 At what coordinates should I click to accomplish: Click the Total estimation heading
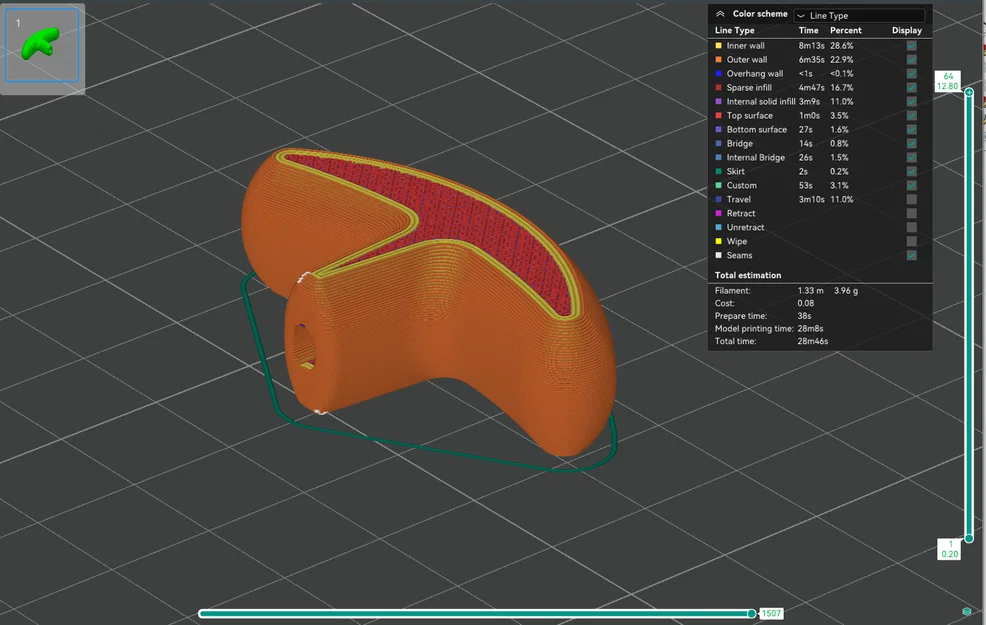748,275
